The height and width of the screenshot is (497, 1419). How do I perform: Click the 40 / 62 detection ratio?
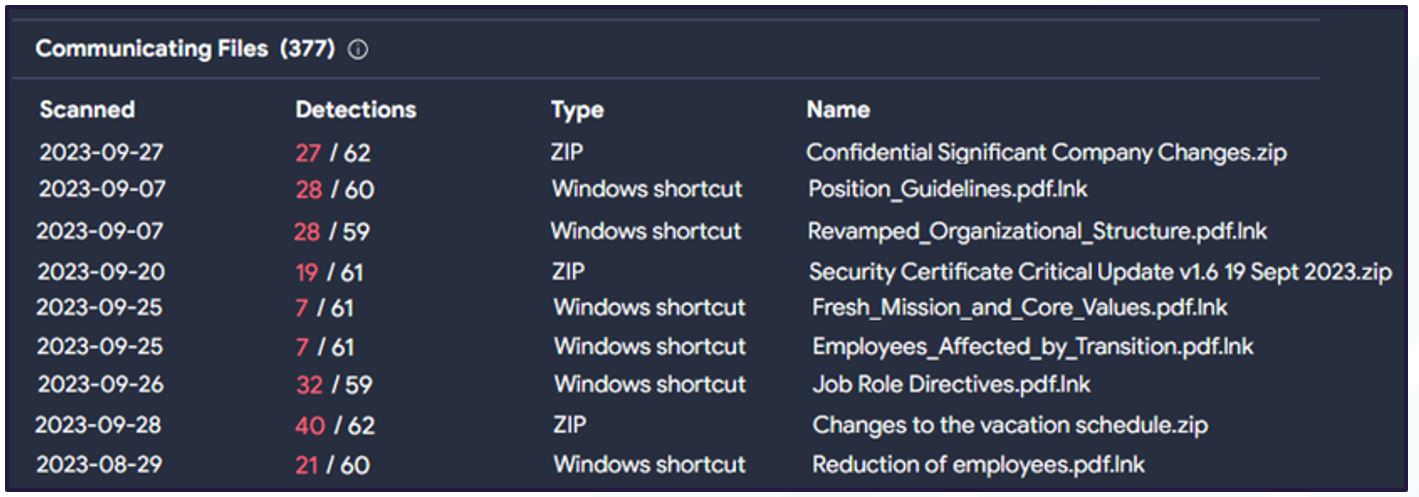tap(335, 425)
